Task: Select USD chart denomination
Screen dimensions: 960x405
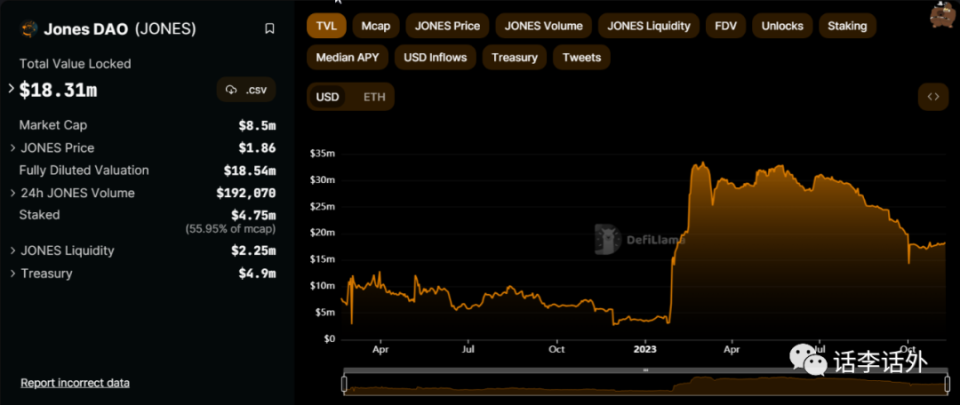Action: (x=328, y=97)
